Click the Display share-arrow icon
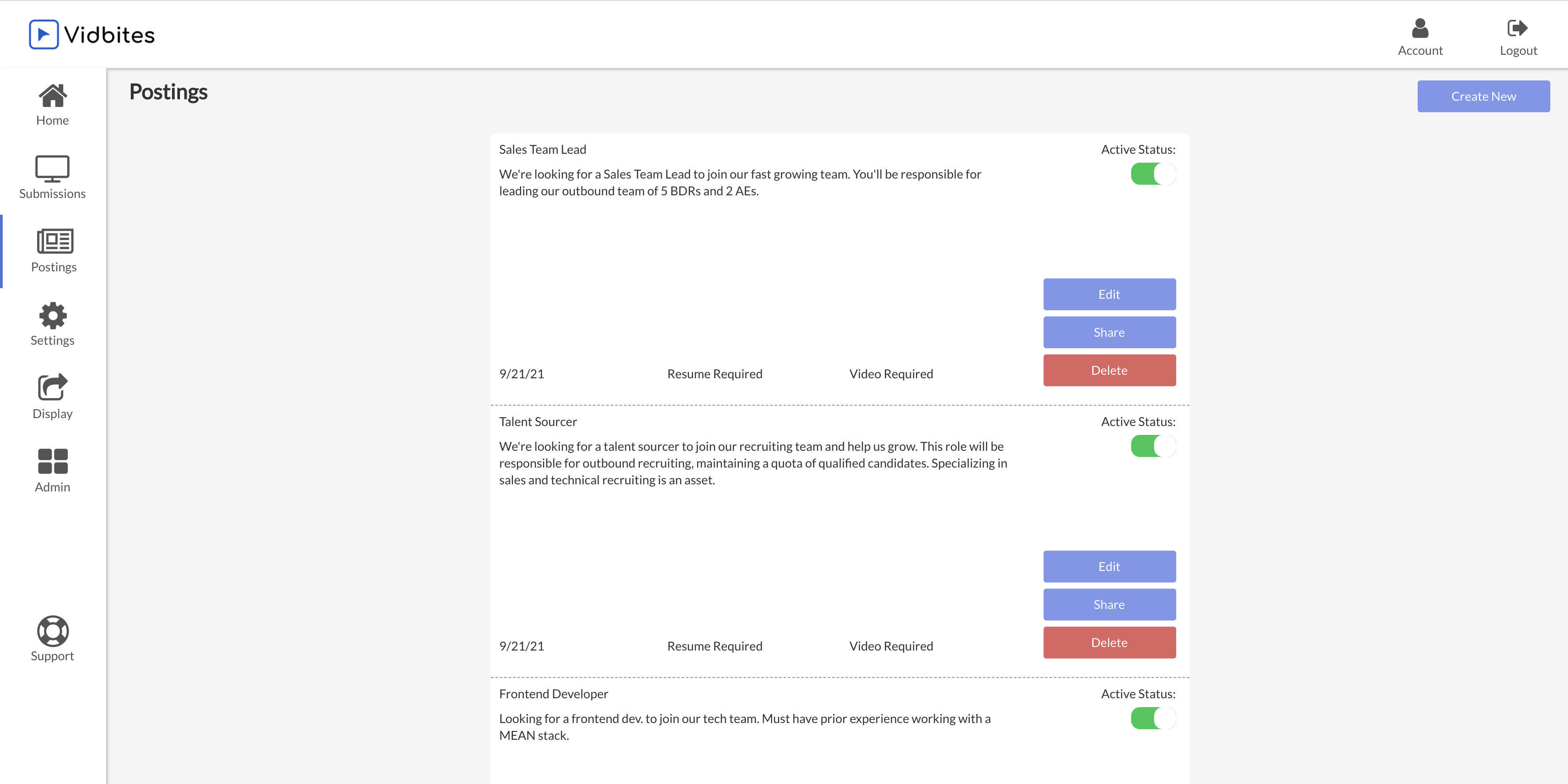 pos(52,388)
